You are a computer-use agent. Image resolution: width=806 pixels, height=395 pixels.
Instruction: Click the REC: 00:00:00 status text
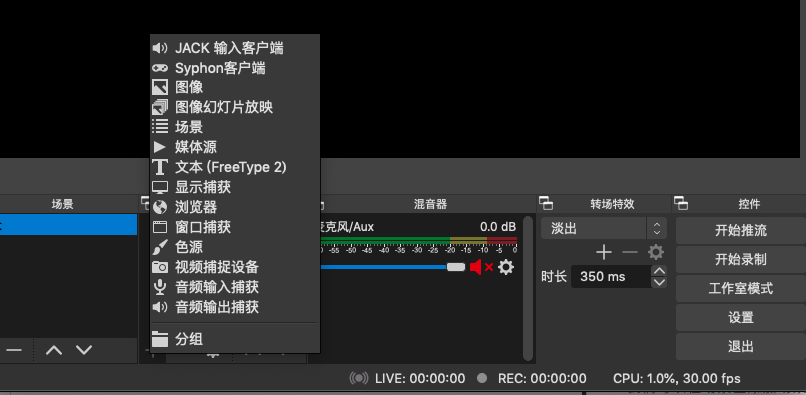point(542,379)
